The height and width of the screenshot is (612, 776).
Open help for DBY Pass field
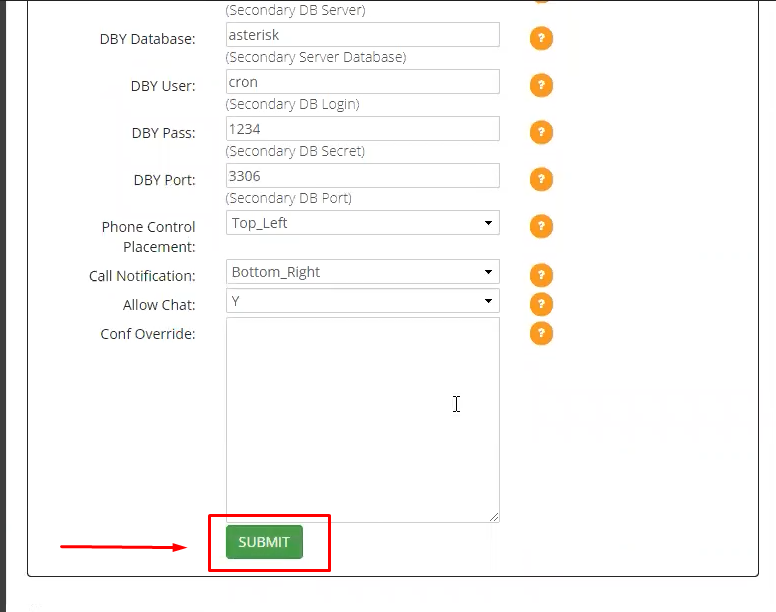pyautogui.click(x=541, y=132)
